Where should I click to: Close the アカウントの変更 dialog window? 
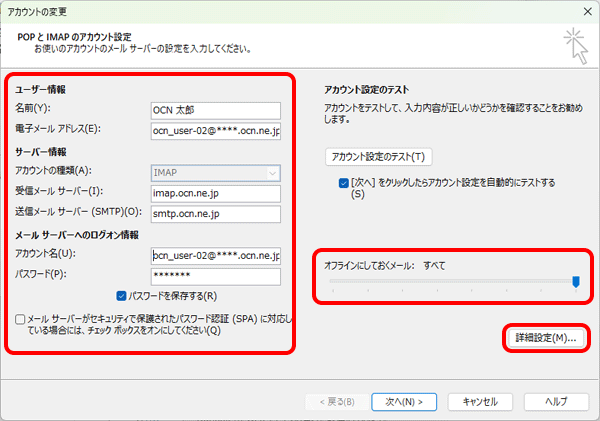[x=583, y=9]
